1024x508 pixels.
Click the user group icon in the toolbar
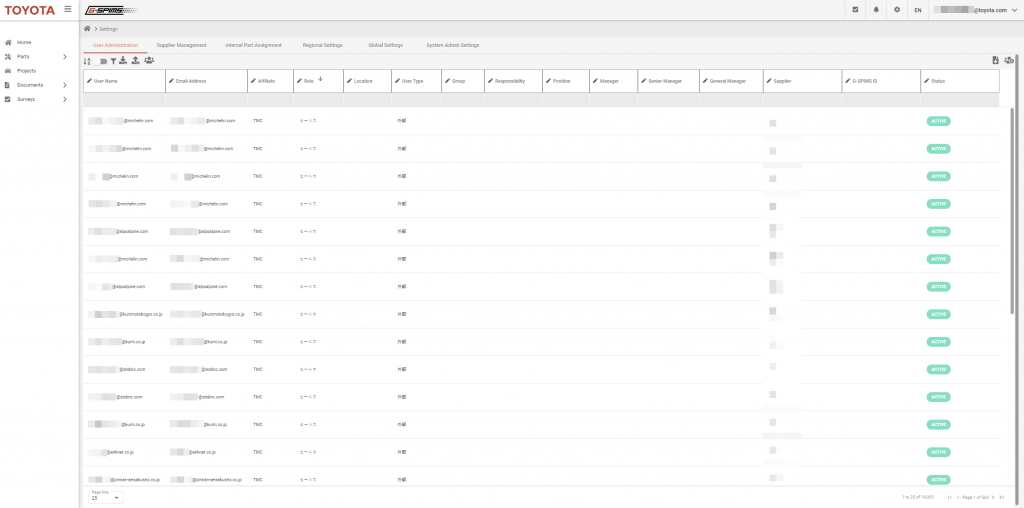(x=149, y=61)
